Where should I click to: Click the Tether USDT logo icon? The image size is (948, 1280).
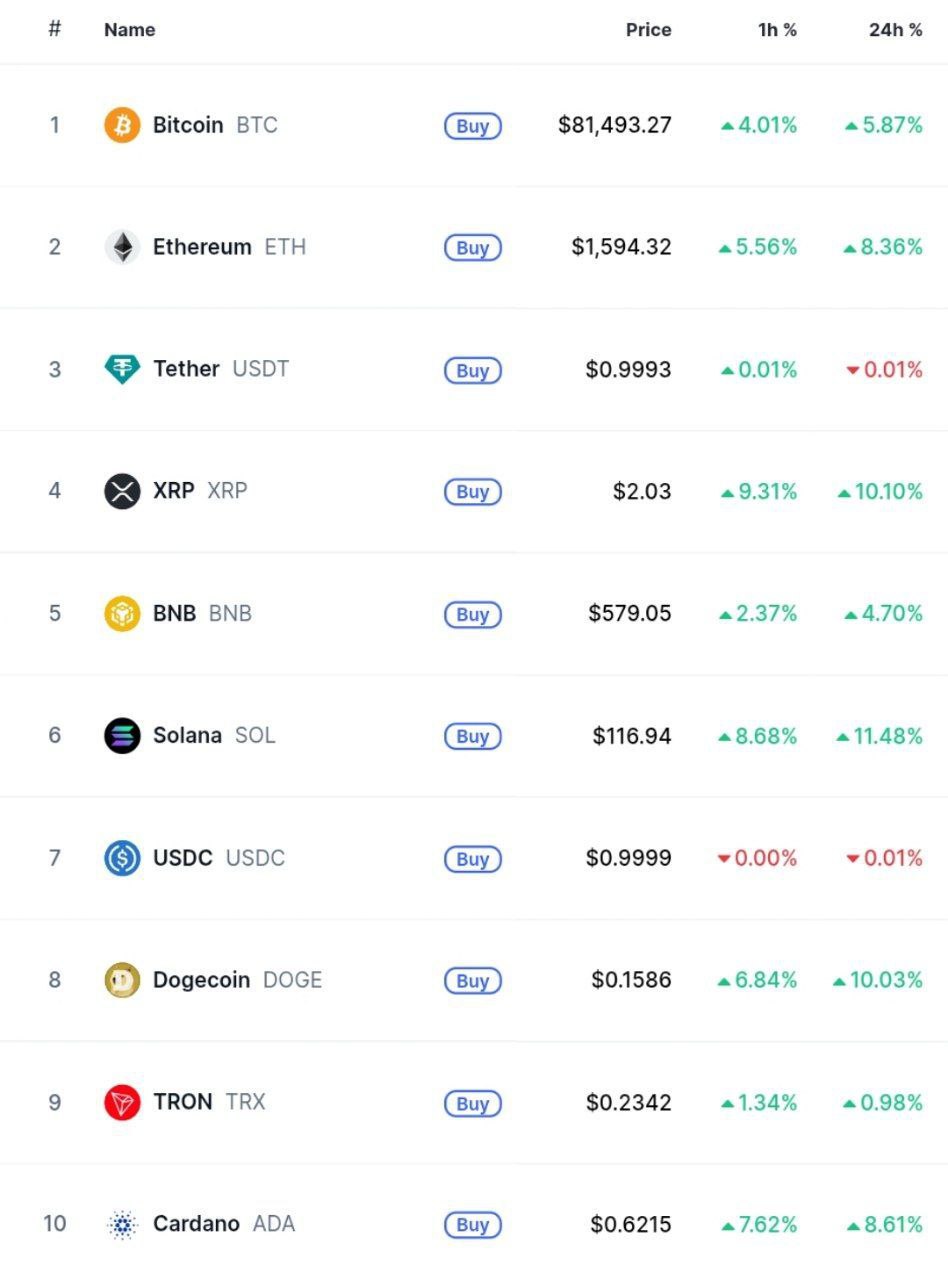coord(122,369)
